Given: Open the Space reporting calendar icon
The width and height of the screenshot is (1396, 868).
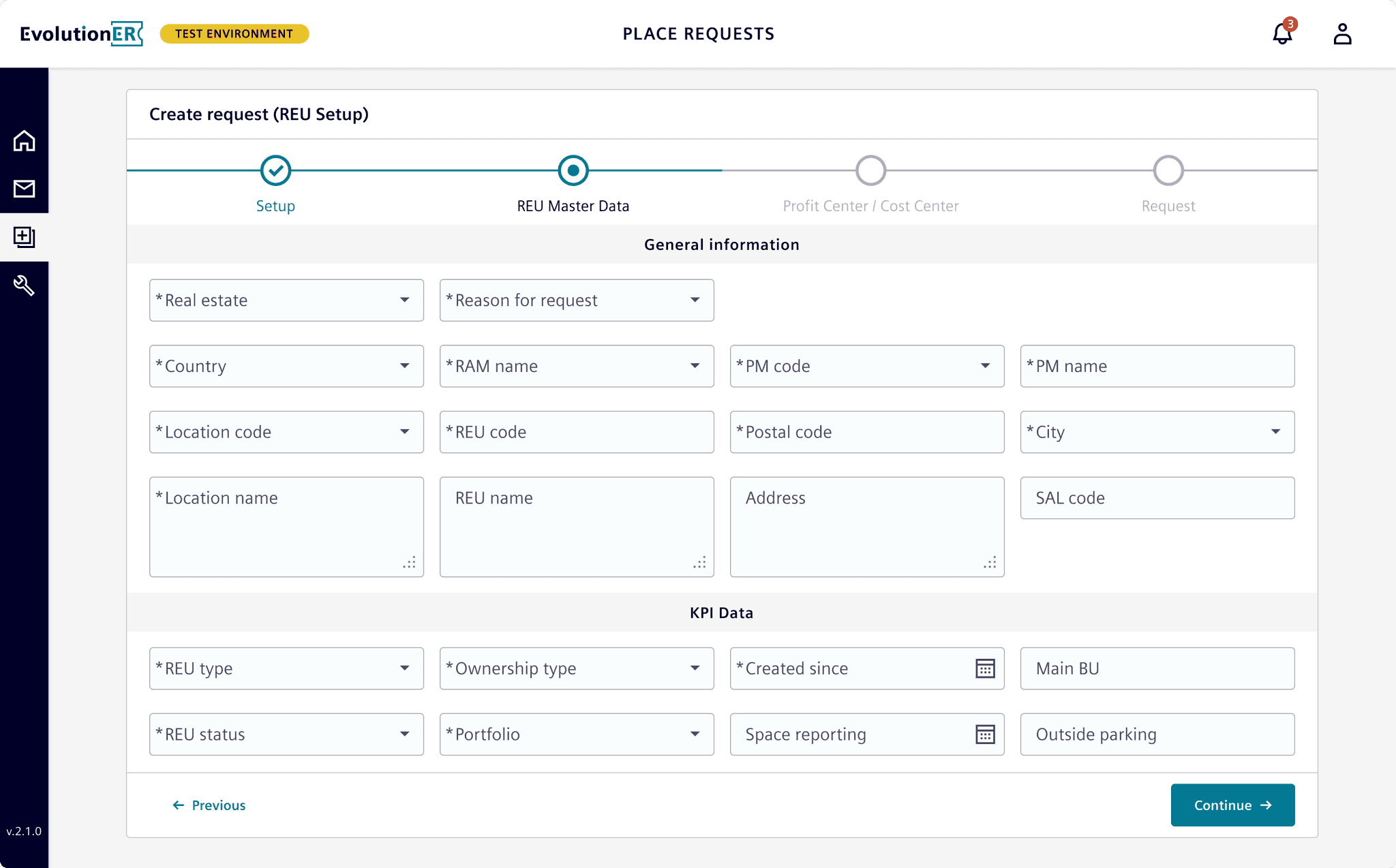Looking at the screenshot, I should pos(985,734).
